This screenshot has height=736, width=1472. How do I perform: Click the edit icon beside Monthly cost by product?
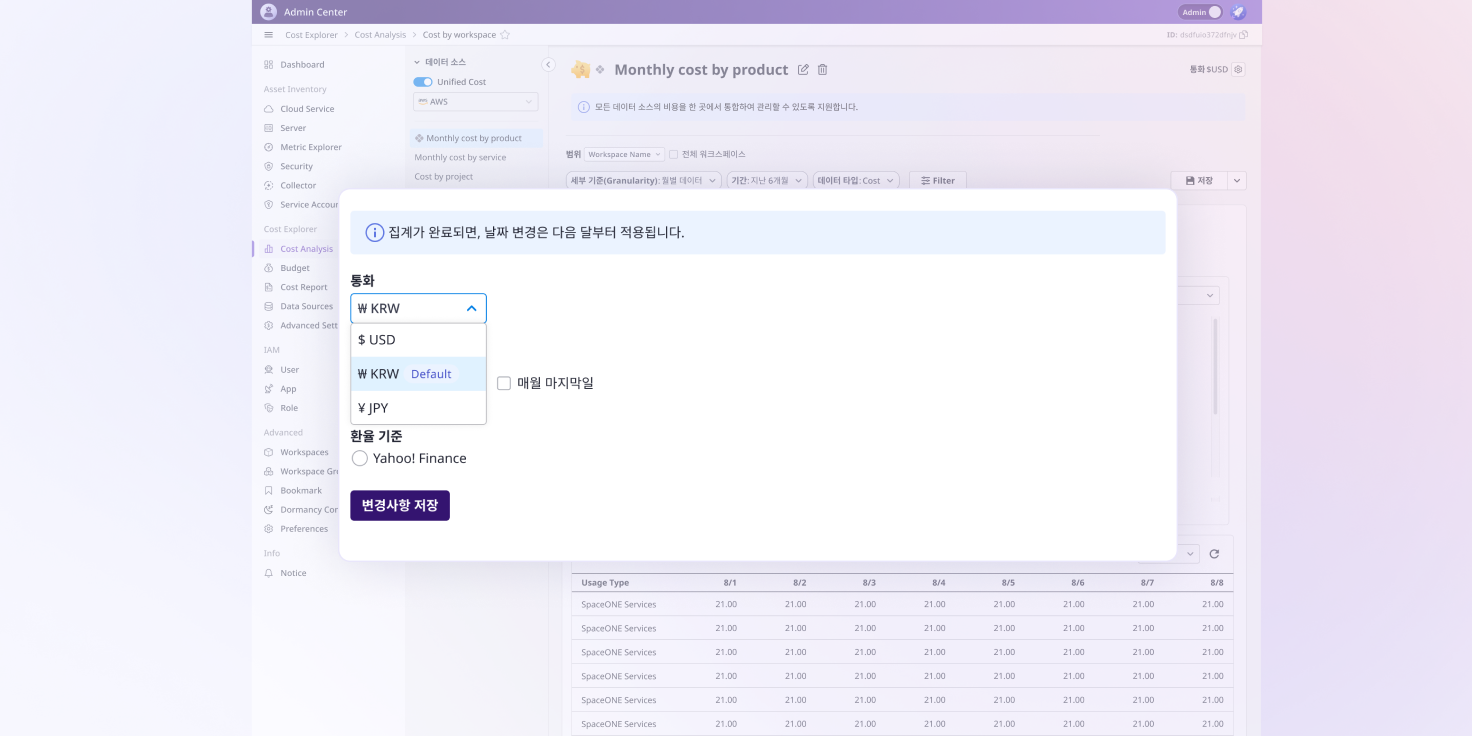point(803,70)
